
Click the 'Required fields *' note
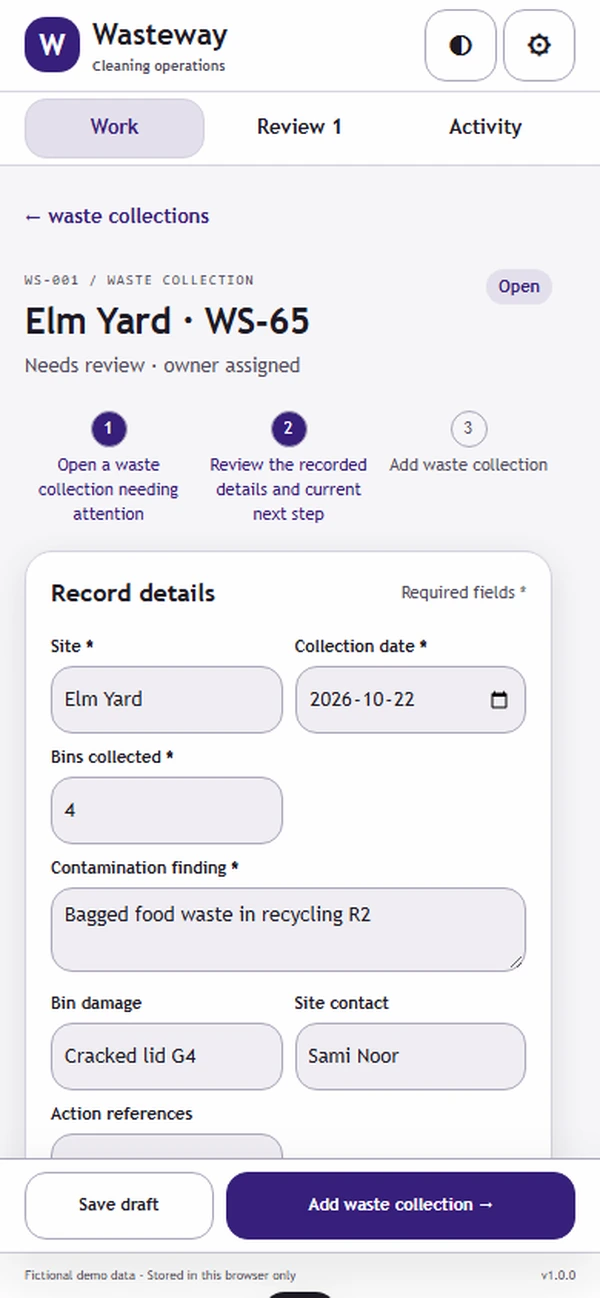[x=464, y=592]
